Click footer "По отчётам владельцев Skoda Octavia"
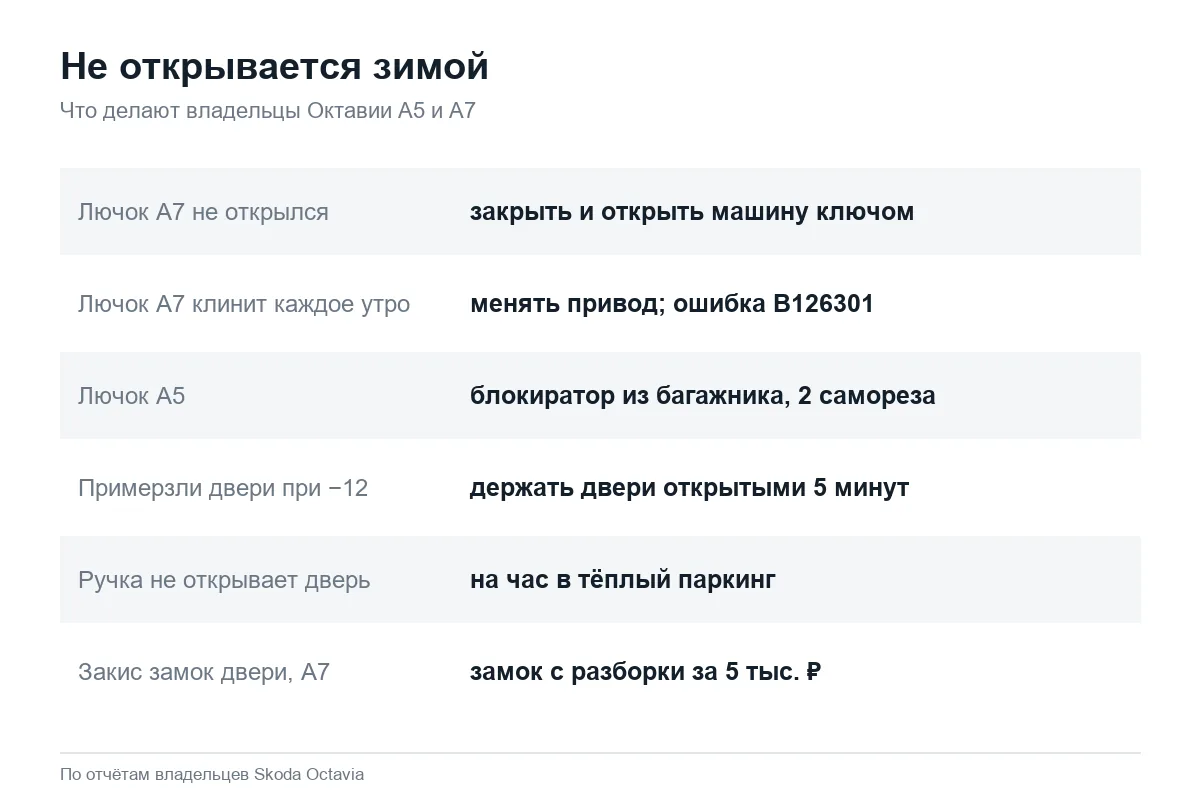Image resolution: width=1200 pixels, height=800 pixels. click(x=212, y=775)
